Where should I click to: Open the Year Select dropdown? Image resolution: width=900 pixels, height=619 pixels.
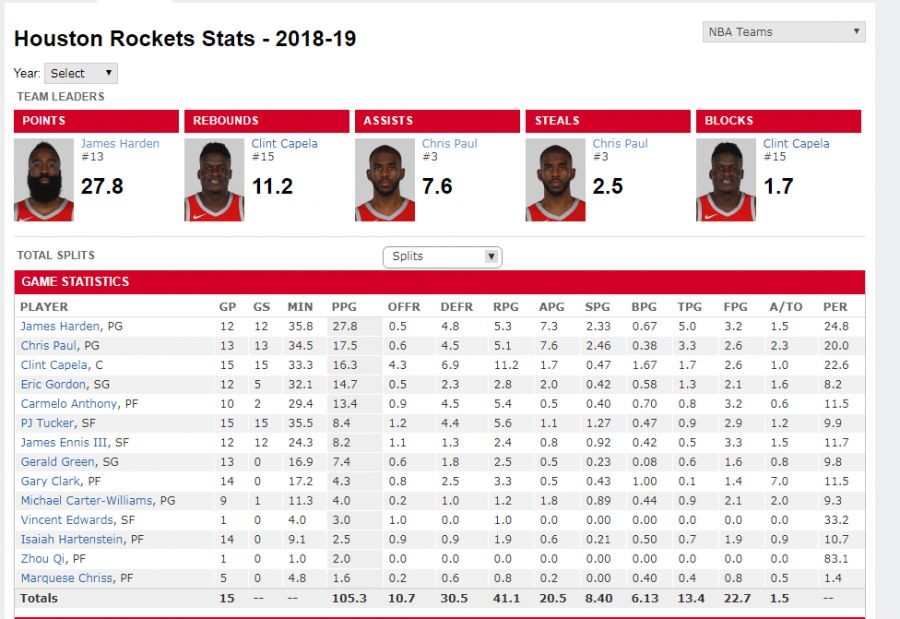pyautogui.click(x=81, y=73)
